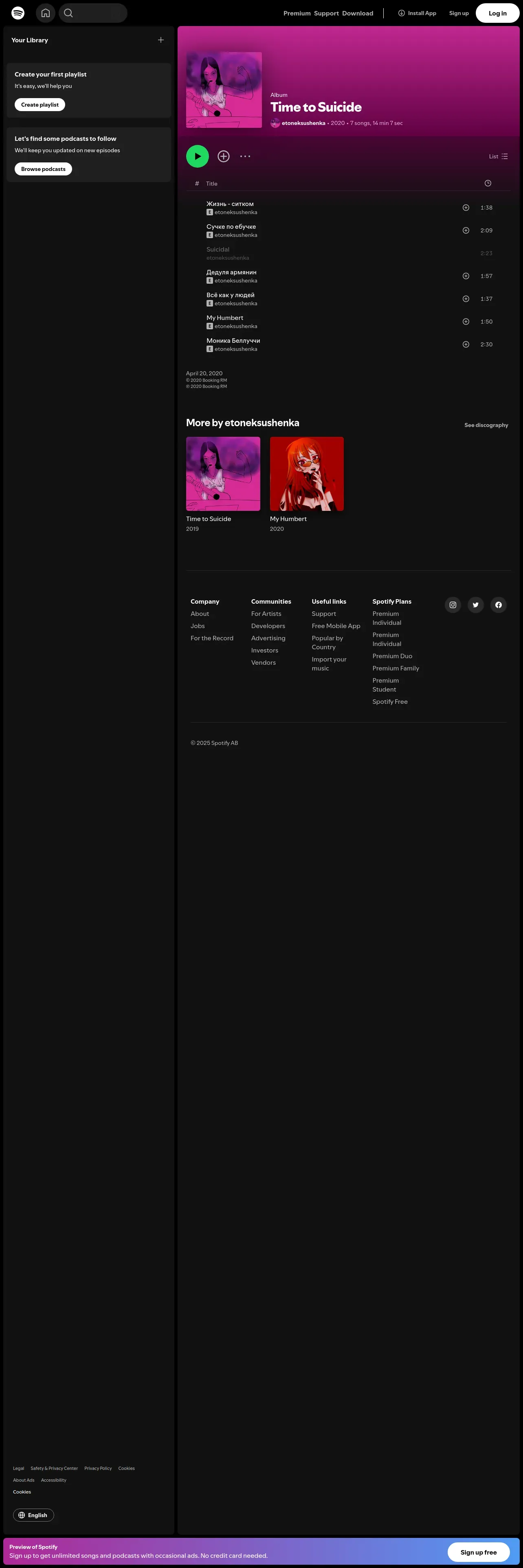Open the My Humbert album card

(307, 484)
